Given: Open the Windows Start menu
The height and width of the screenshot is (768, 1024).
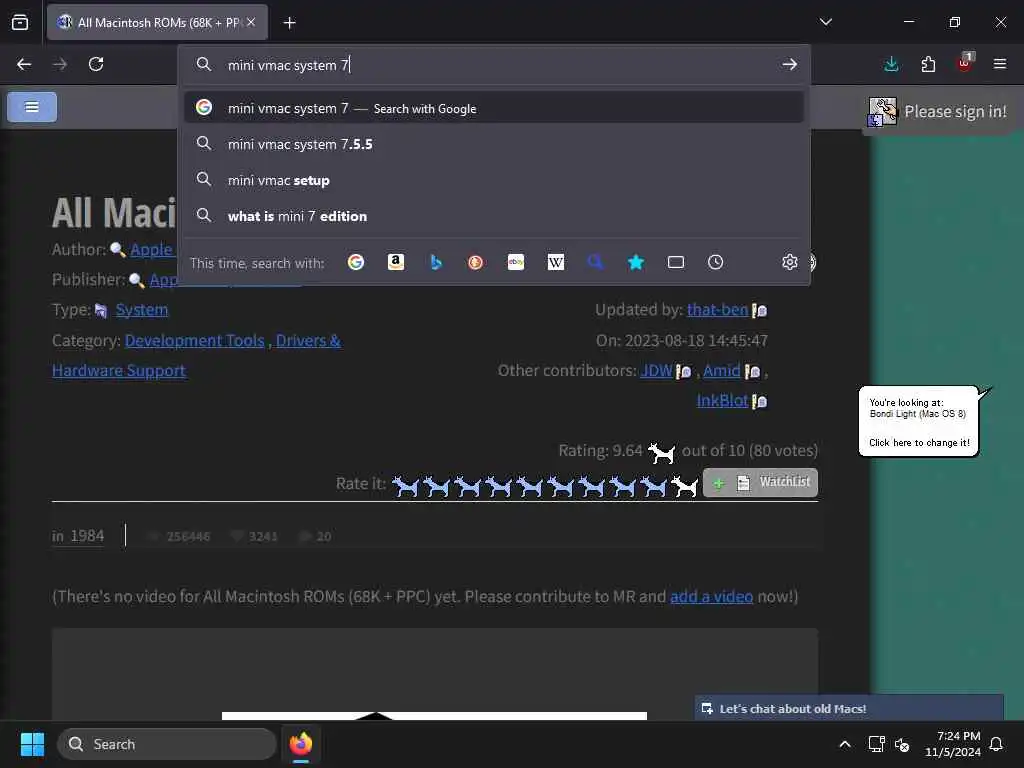Looking at the screenshot, I should click(32, 744).
